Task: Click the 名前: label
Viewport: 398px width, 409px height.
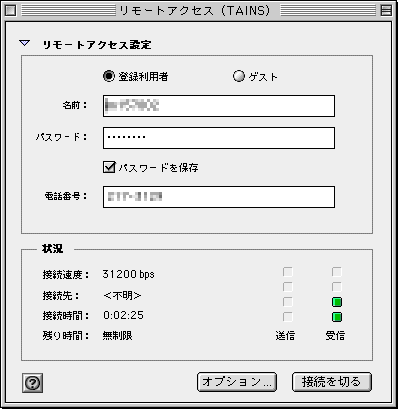Action: (75, 105)
